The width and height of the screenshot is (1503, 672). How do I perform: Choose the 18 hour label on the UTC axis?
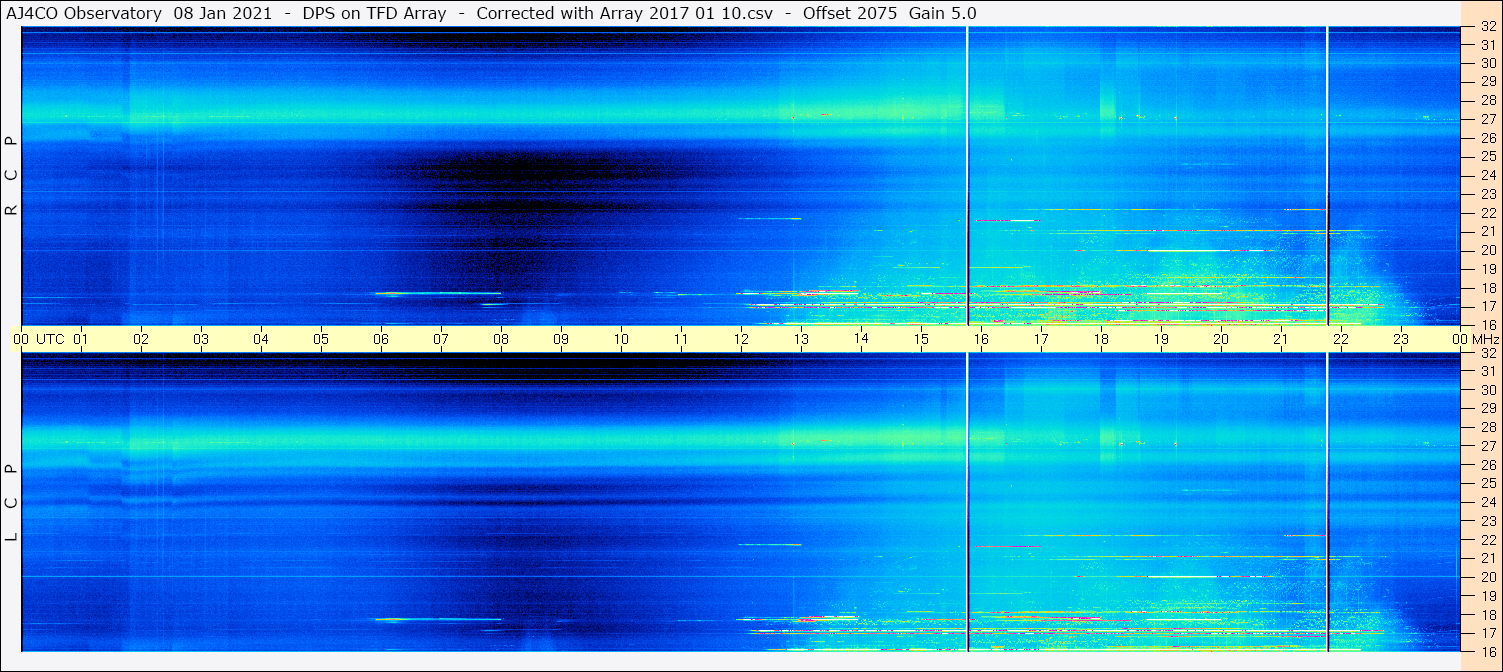pos(1101,339)
